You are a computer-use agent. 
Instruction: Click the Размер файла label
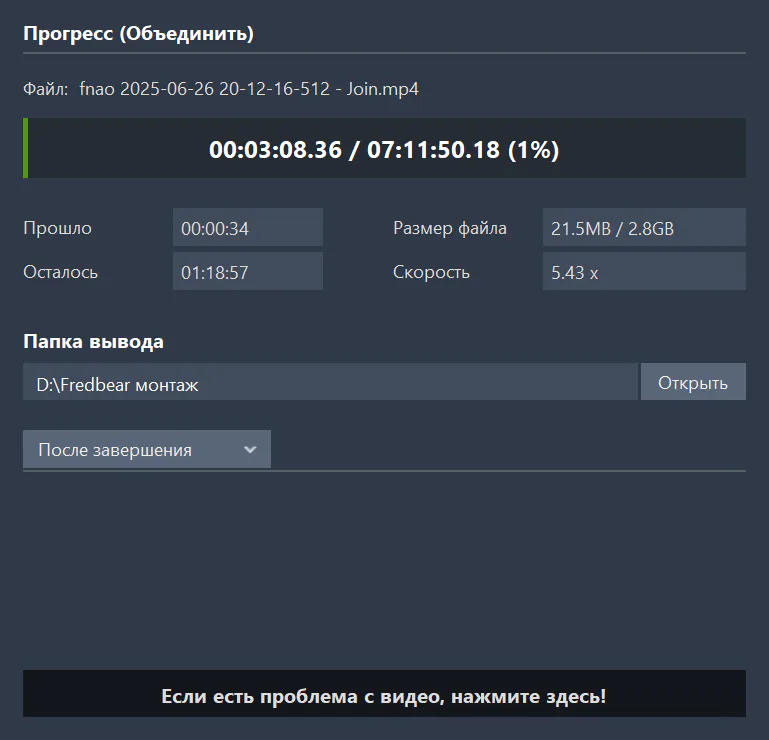pos(450,229)
